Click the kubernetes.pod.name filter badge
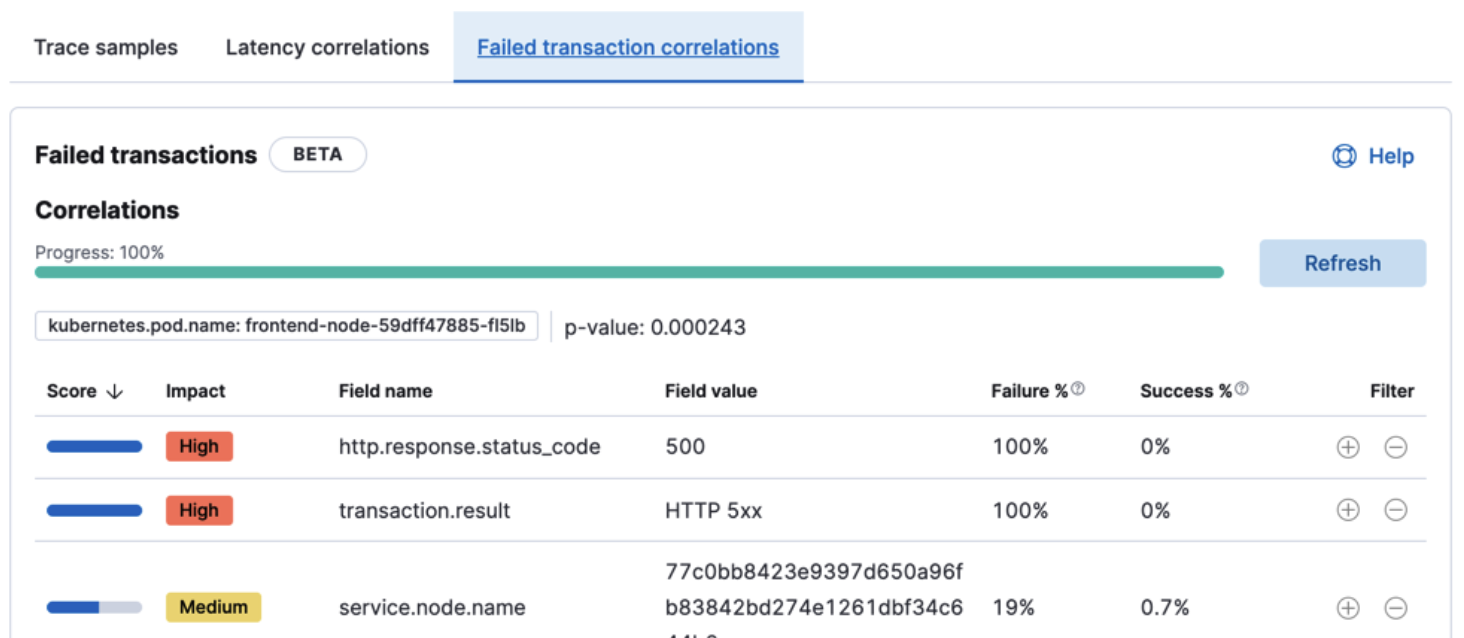Image resolution: width=1464 pixels, height=638 pixels. click(287, 326)
